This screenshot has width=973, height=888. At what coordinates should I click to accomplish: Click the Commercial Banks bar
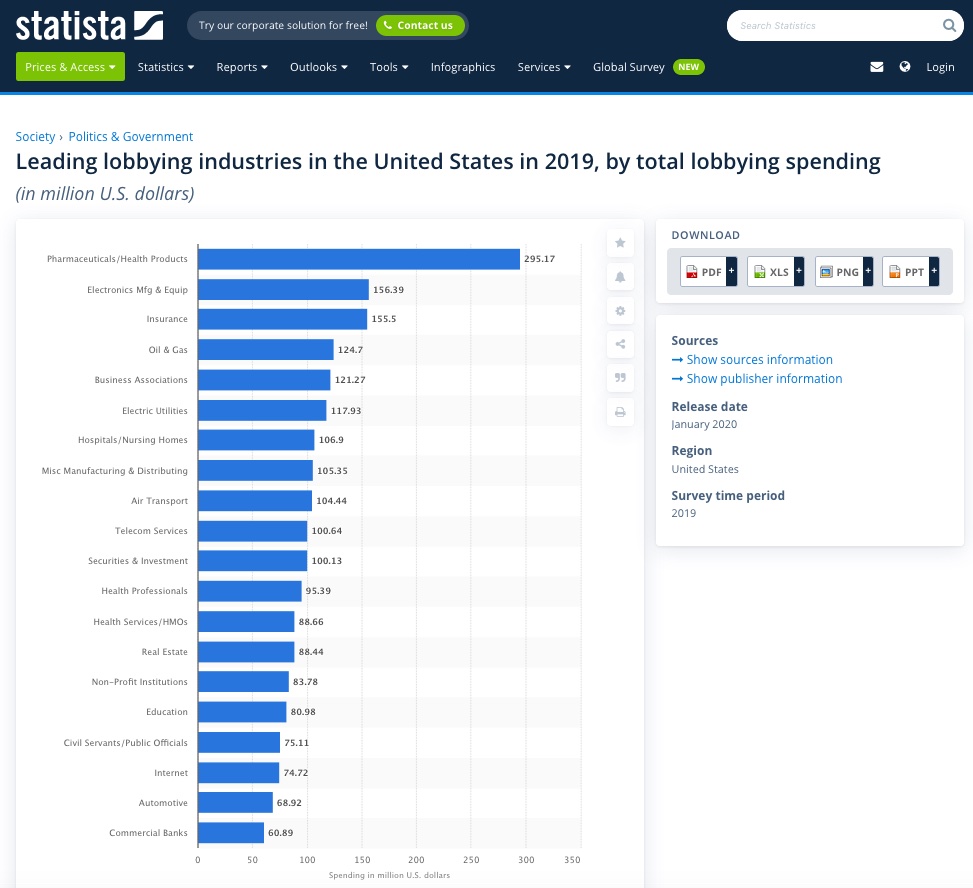tap(231, 833)
